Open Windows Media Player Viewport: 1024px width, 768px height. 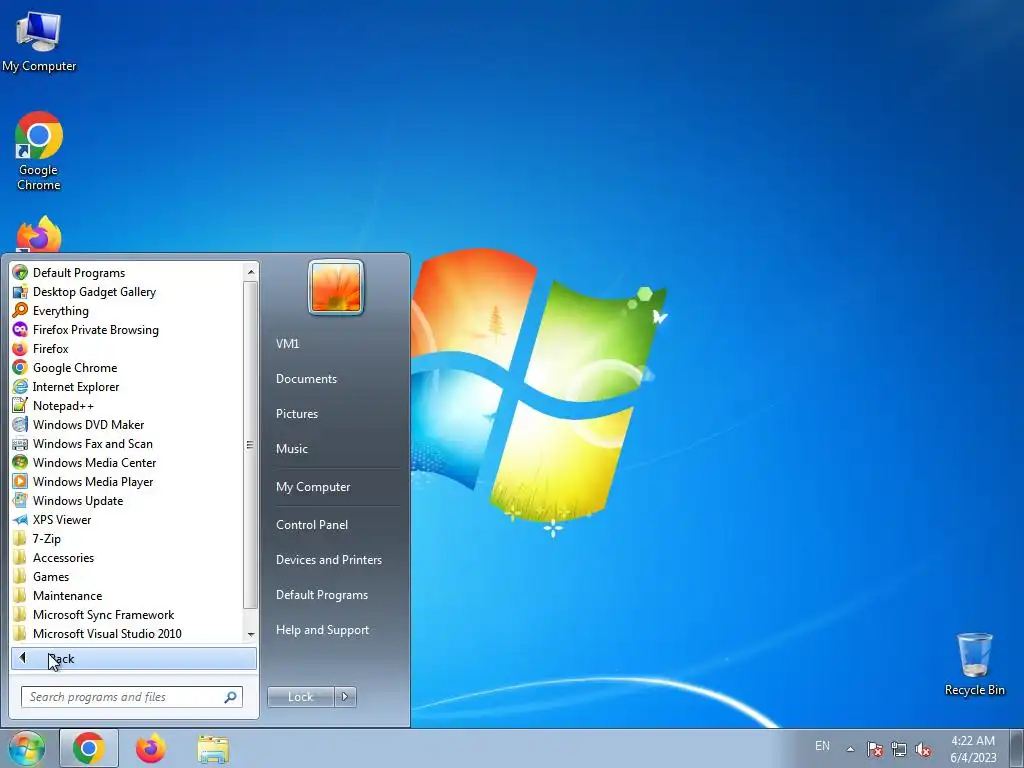click(x=127, y=481)
